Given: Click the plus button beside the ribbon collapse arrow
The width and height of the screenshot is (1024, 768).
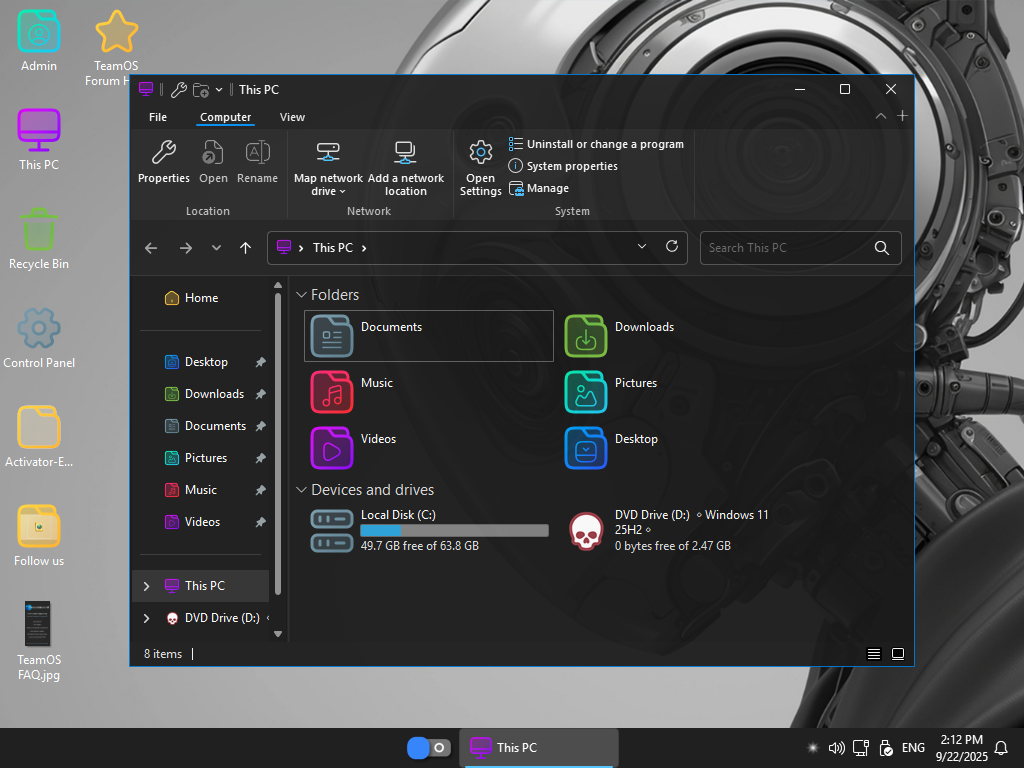Looking at the screenshot, I should click(902, 116).
